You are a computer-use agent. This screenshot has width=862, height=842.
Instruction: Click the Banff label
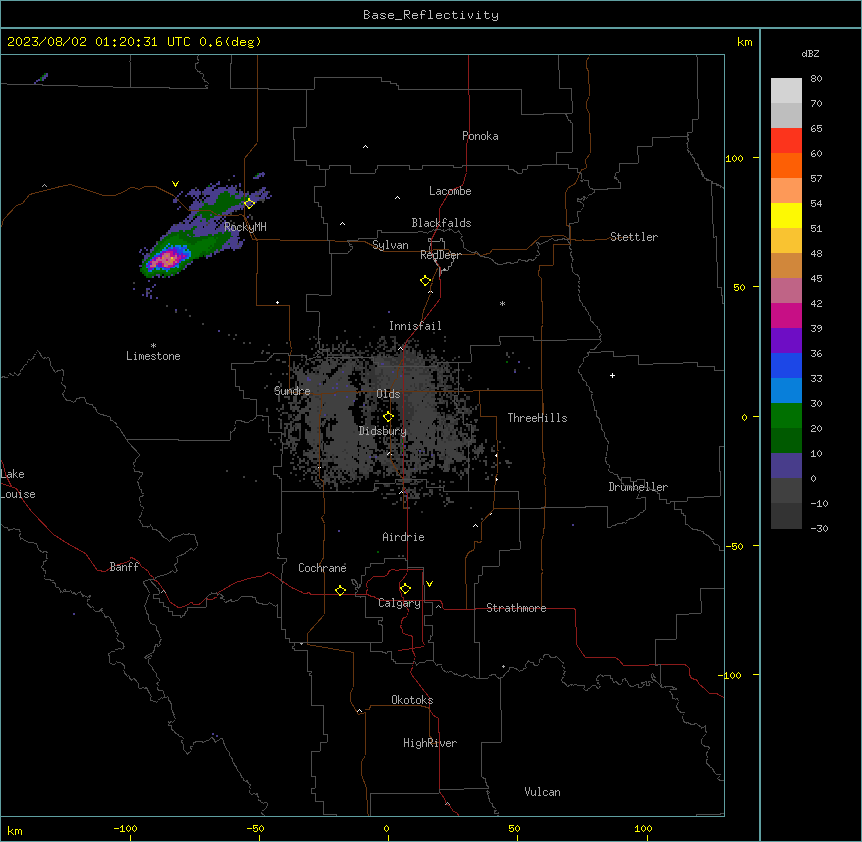124,567
